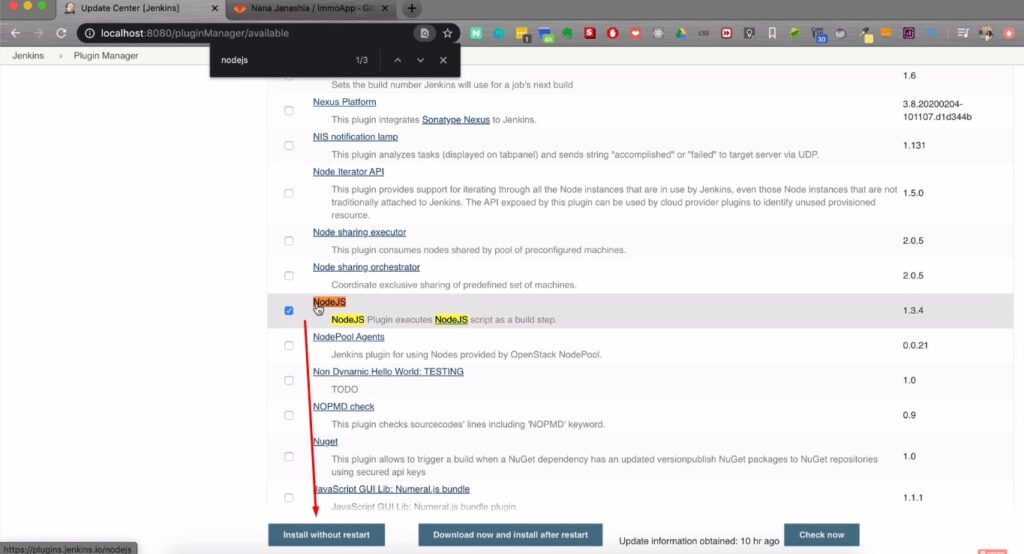The height and width of the screenshot is (554, 1024).
Task: Open the red double-arrow extension icon
Action: pos(726,33)
